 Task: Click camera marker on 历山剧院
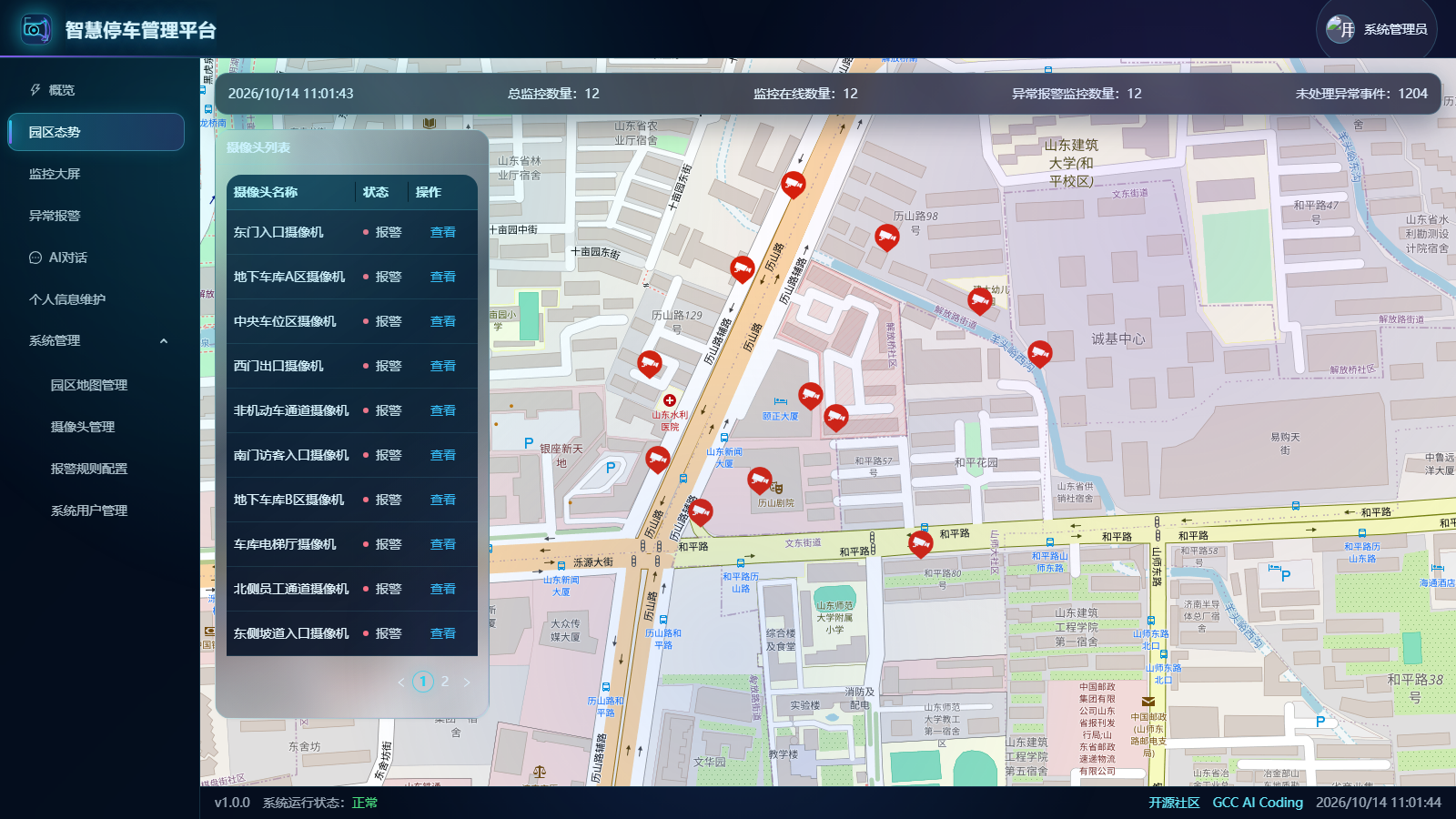click(759, 480)
